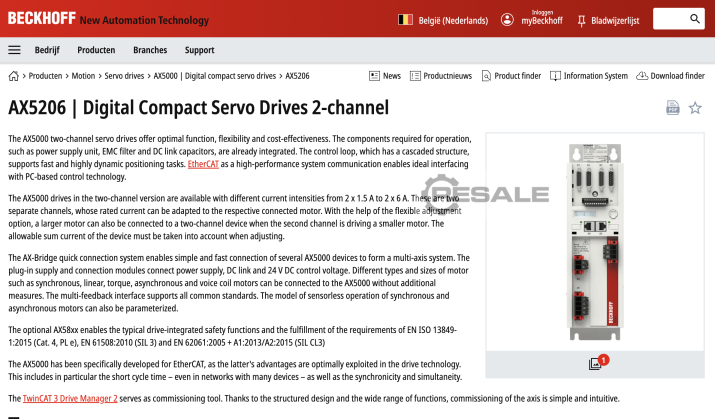Go to AX5000 Digital compact servo drives breadcrumb
Screen dimensions: 715x419
pos(215,76)
